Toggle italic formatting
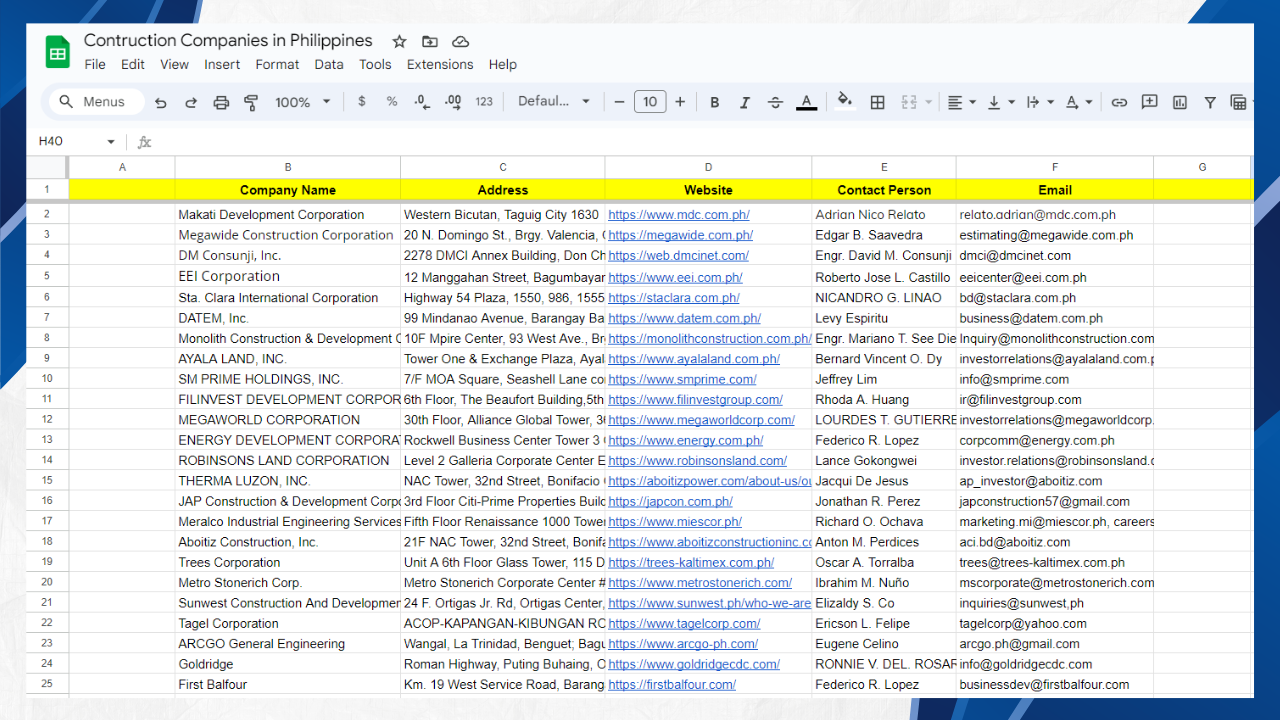The width and height of the screenshot is (1280, 720). 744,102
